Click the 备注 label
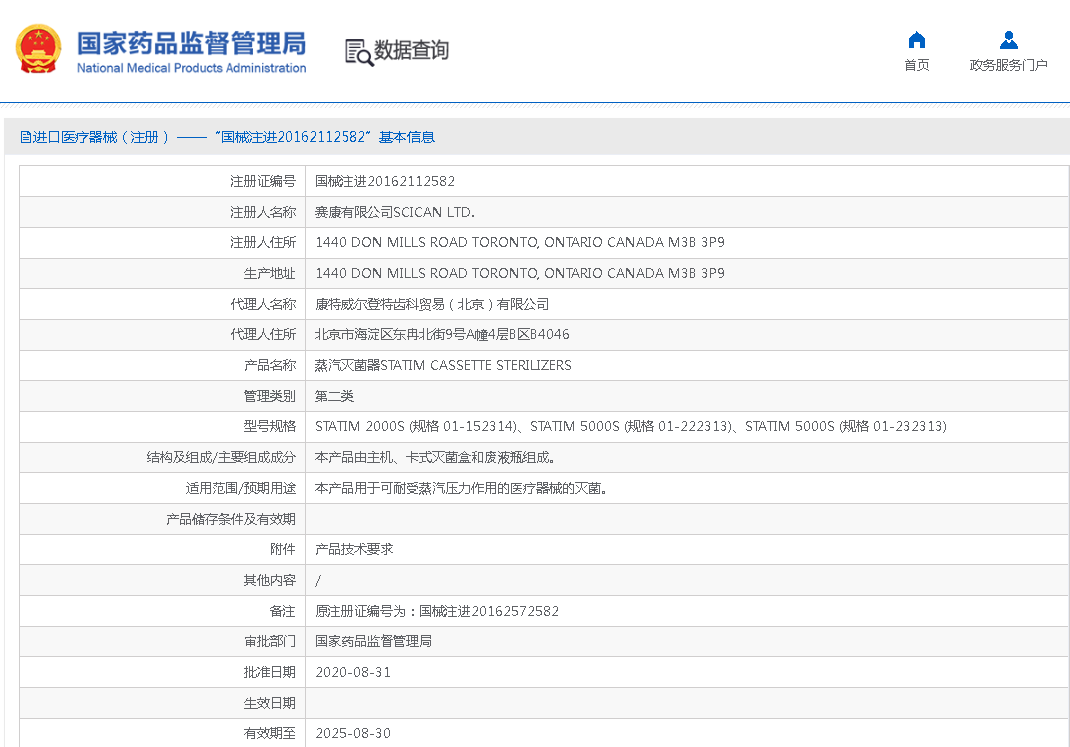The width and height of the screenshot is (1070, 747). (x=283, y=611)
